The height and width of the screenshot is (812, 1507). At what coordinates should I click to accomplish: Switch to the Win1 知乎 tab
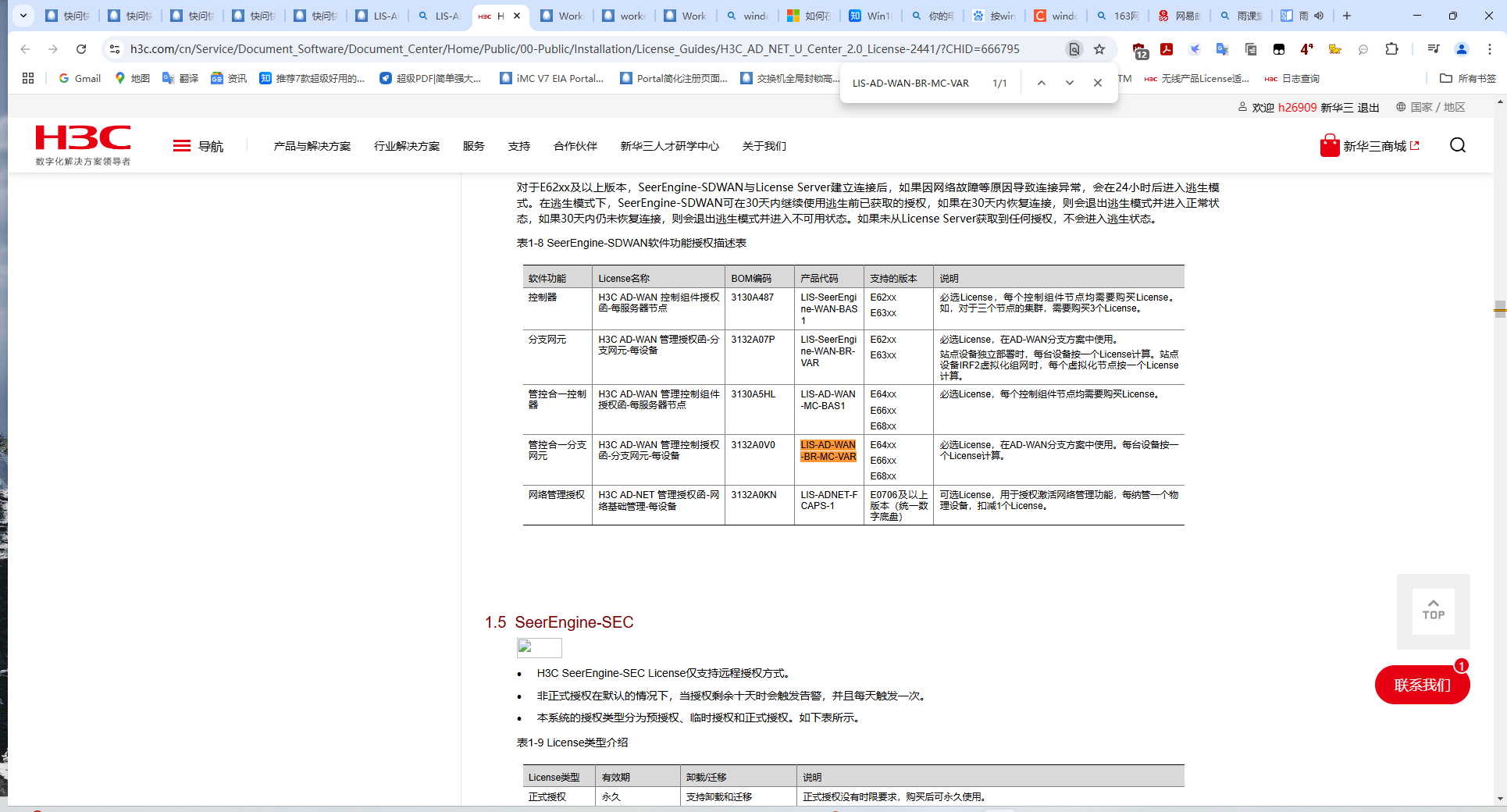871,16
